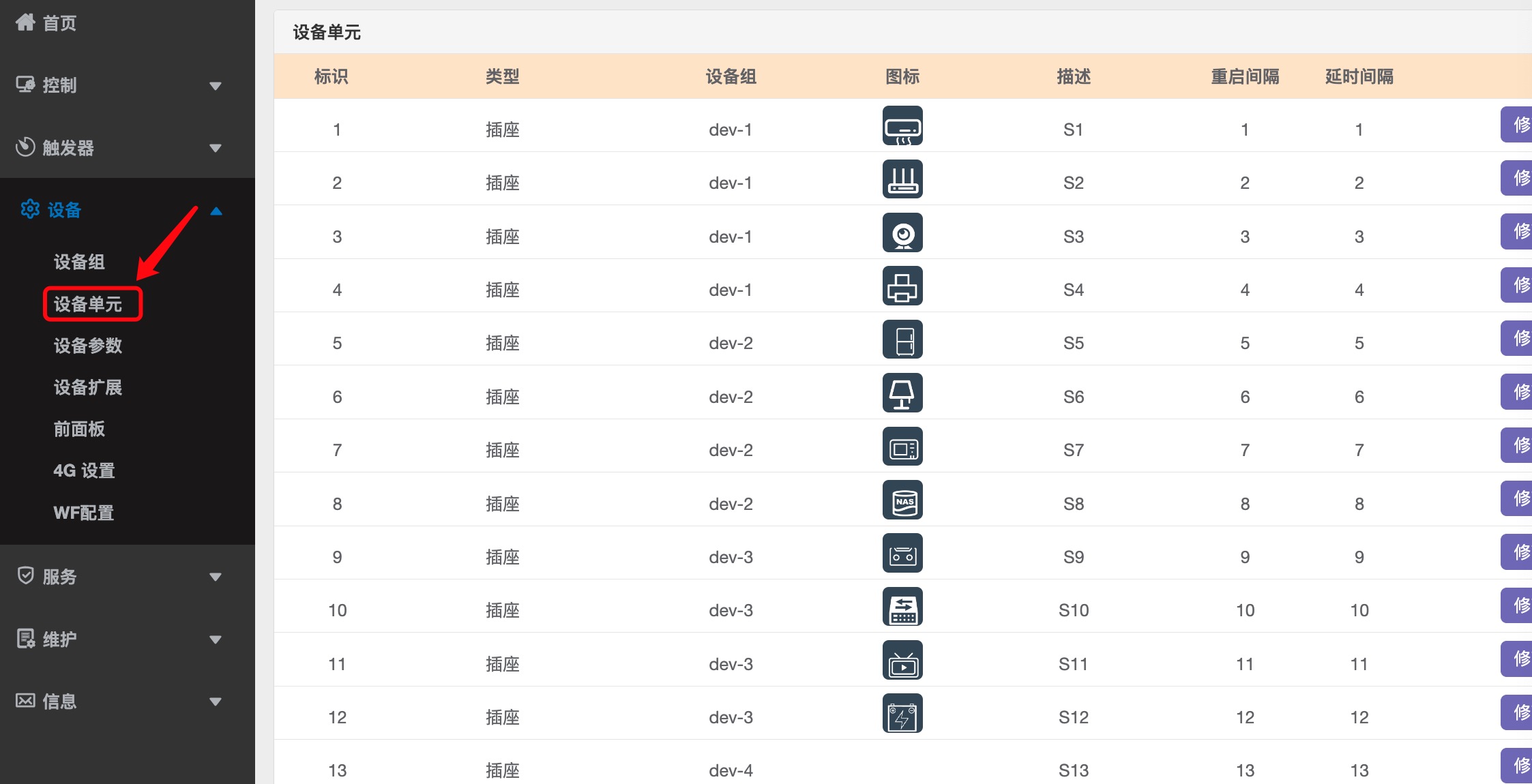Open the 设备参数 submenu item

[88, 346]
